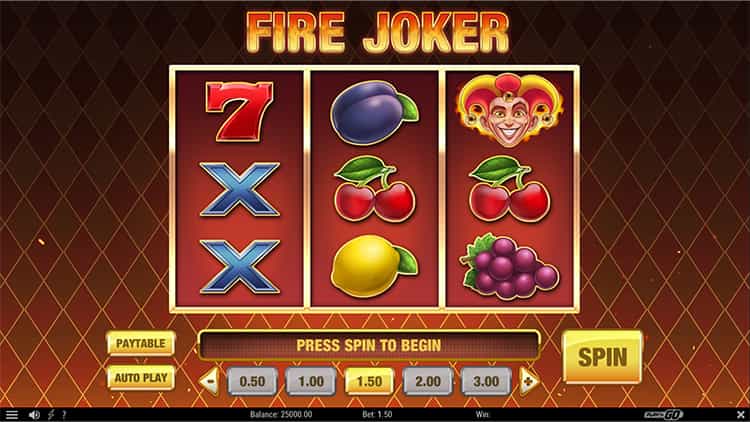Close the game with the X icon
The image size is (750, 422).
click(741, 414)
